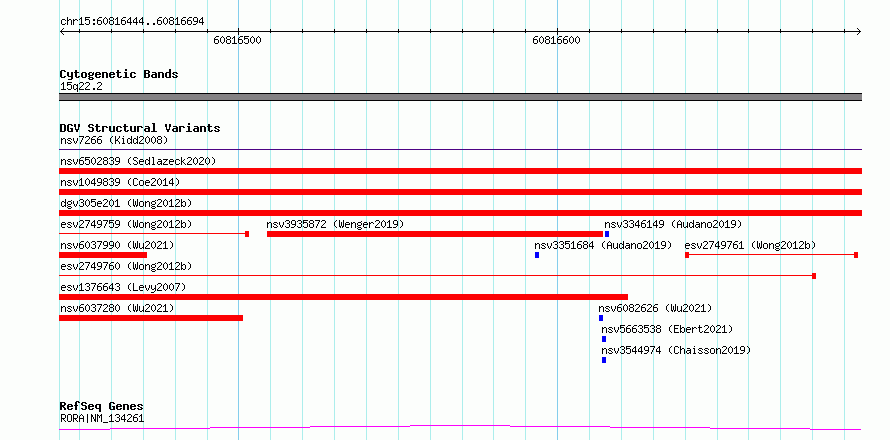The width and height of the screenshot is (890, 440).
Task: Click the 60816500 ruler position label
Action: pyautogui.click(x=237, y=40)
